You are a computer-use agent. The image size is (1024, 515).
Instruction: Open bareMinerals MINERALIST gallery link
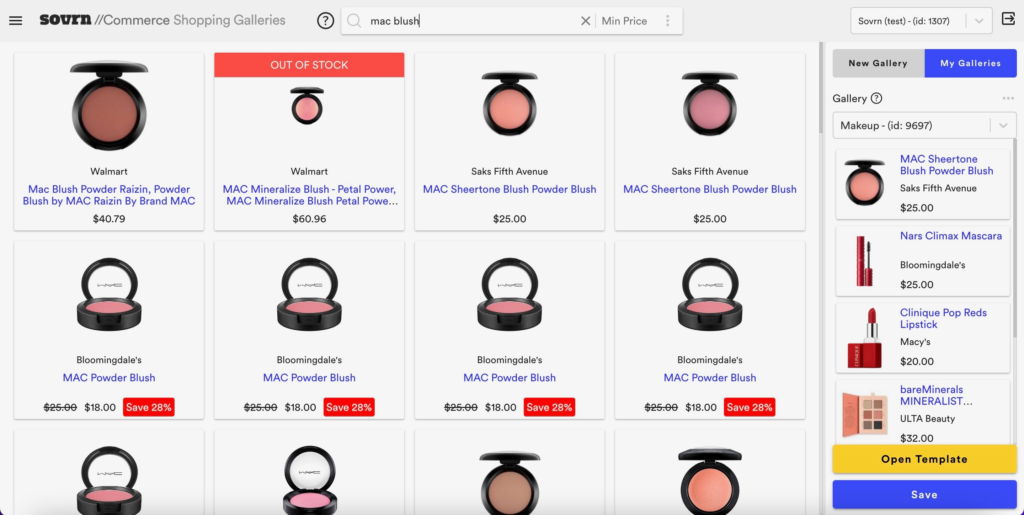pos(936,395)
